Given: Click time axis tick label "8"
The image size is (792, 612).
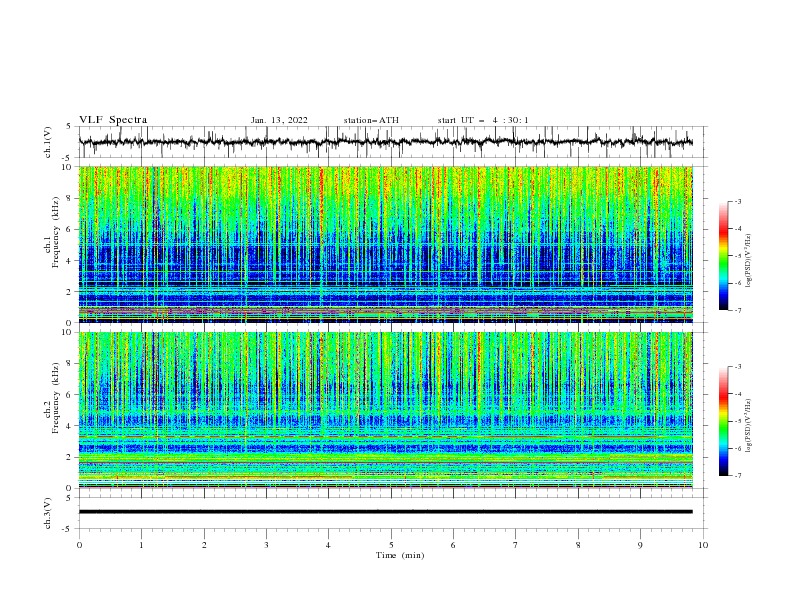Looking at the screenshot, I should click(578, 545).
